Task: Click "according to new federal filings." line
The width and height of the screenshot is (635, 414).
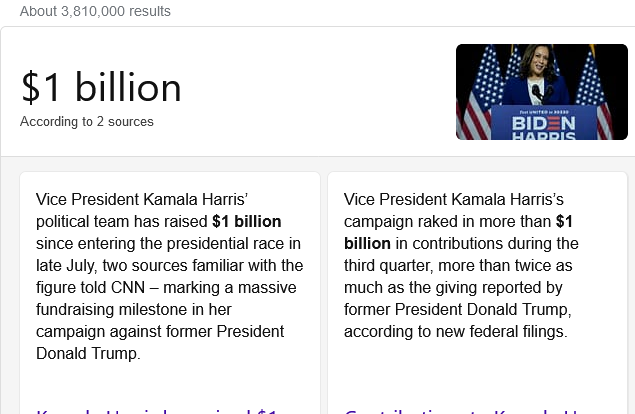Action: [x=455, y=331]
